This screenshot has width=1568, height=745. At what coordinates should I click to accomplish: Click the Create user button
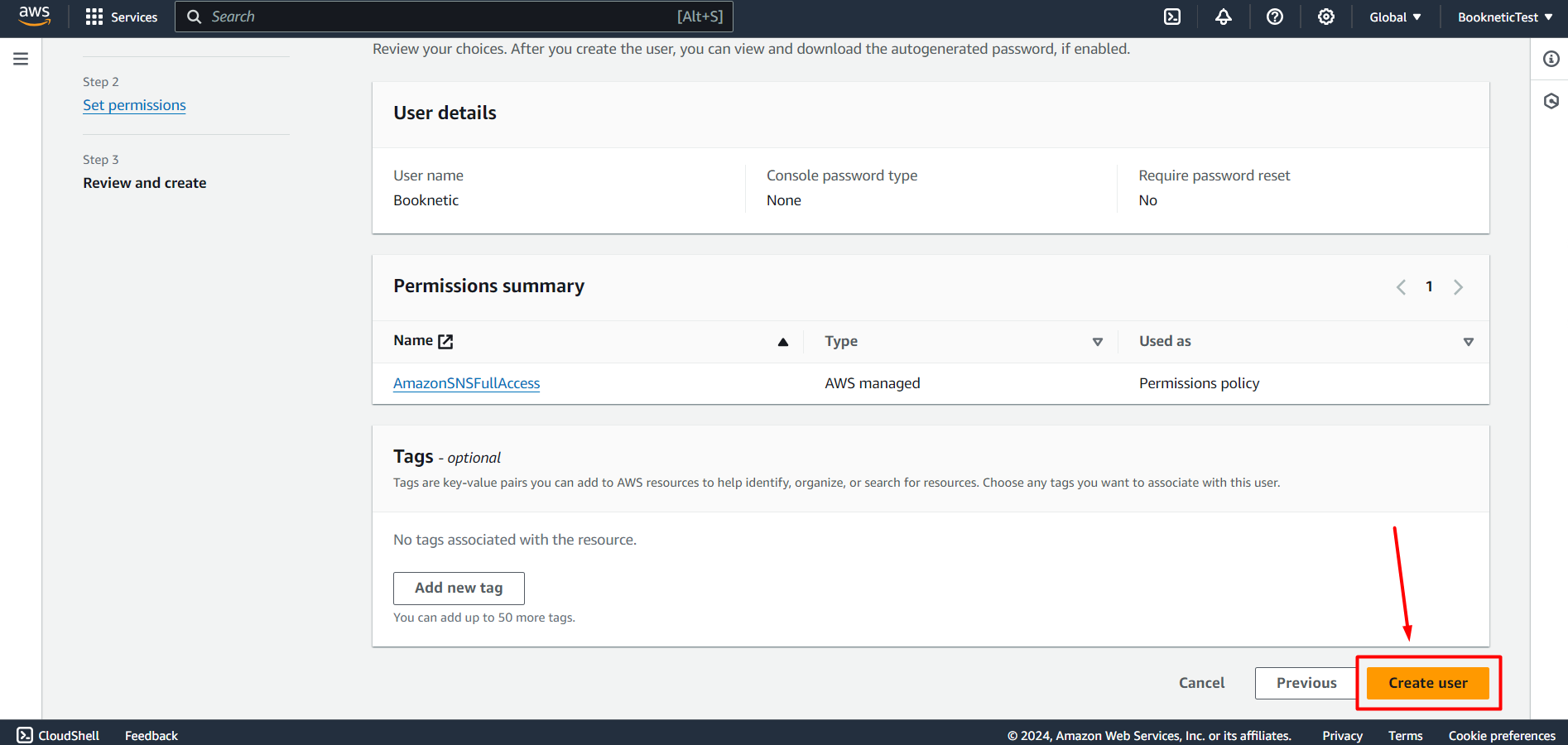tap(1427, 683)
